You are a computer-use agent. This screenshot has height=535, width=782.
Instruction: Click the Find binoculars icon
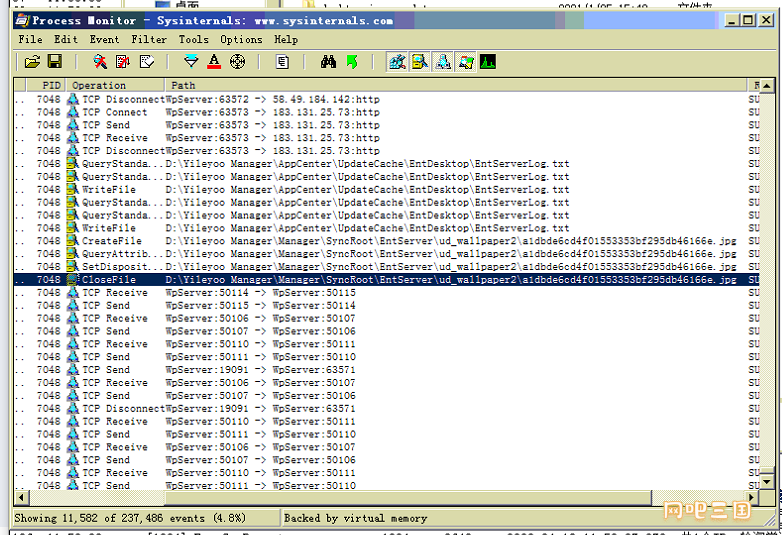(328, 62)
